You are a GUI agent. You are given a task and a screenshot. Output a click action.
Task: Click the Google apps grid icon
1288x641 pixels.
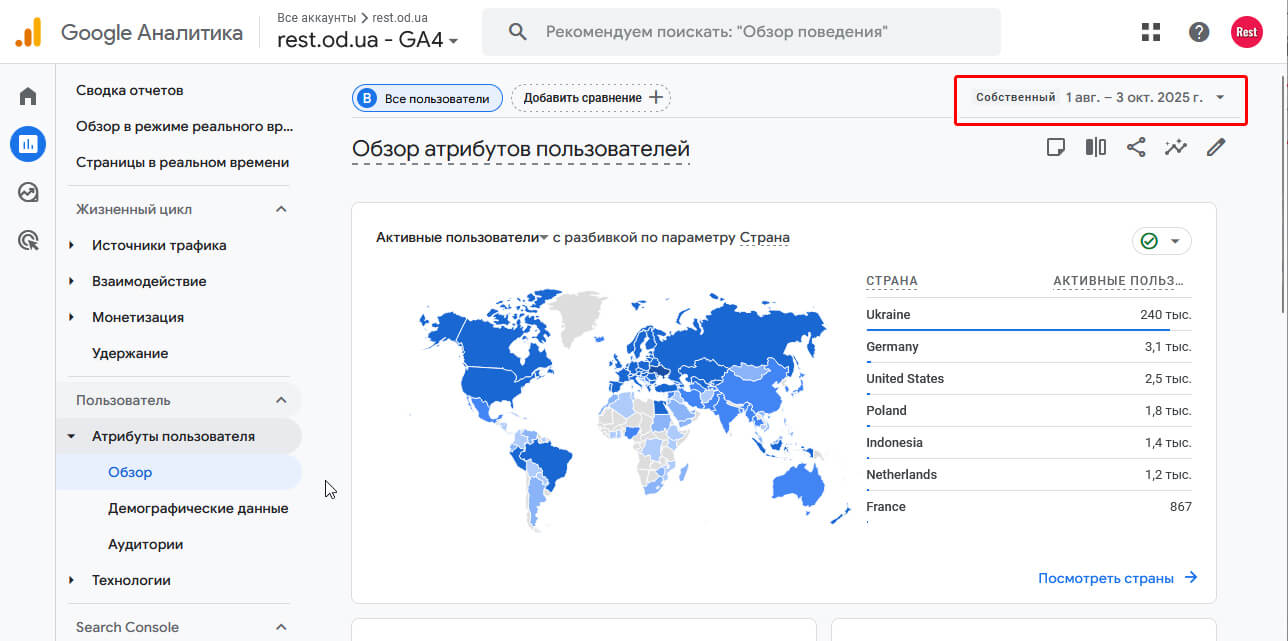(1151, 32)
